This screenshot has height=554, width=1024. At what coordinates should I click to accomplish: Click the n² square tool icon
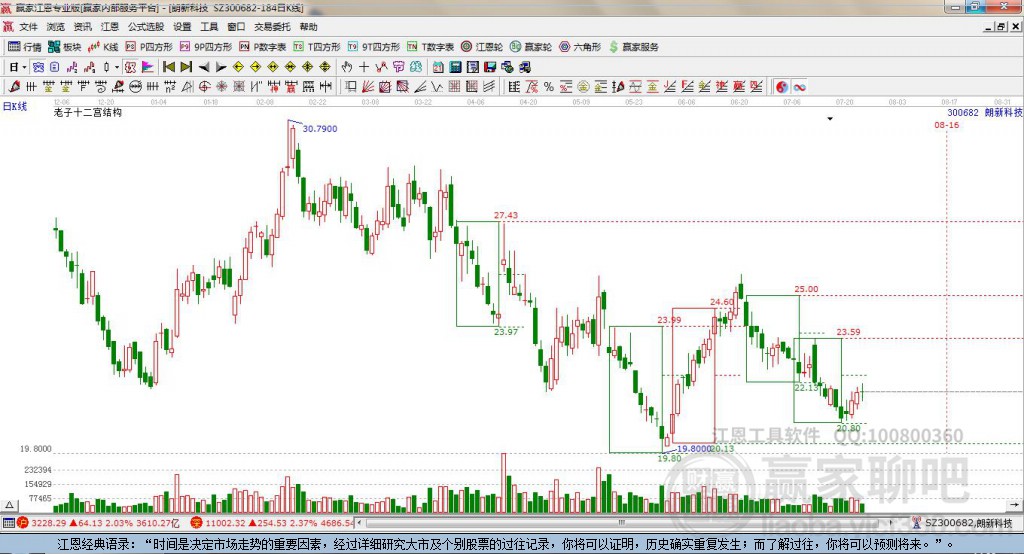pyautogui.click(x=170, y=86)
